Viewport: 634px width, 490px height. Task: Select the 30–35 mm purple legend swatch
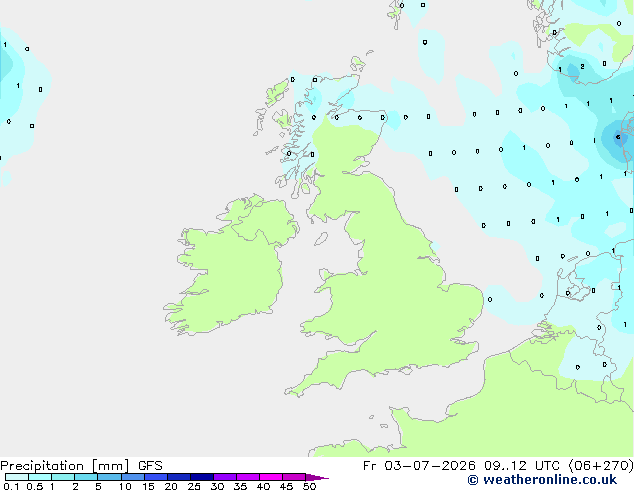point(225,477)
